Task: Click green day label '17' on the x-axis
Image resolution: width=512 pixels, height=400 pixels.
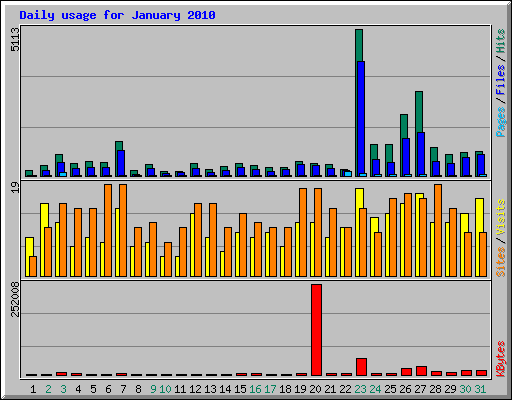Action: pos(270,389)
